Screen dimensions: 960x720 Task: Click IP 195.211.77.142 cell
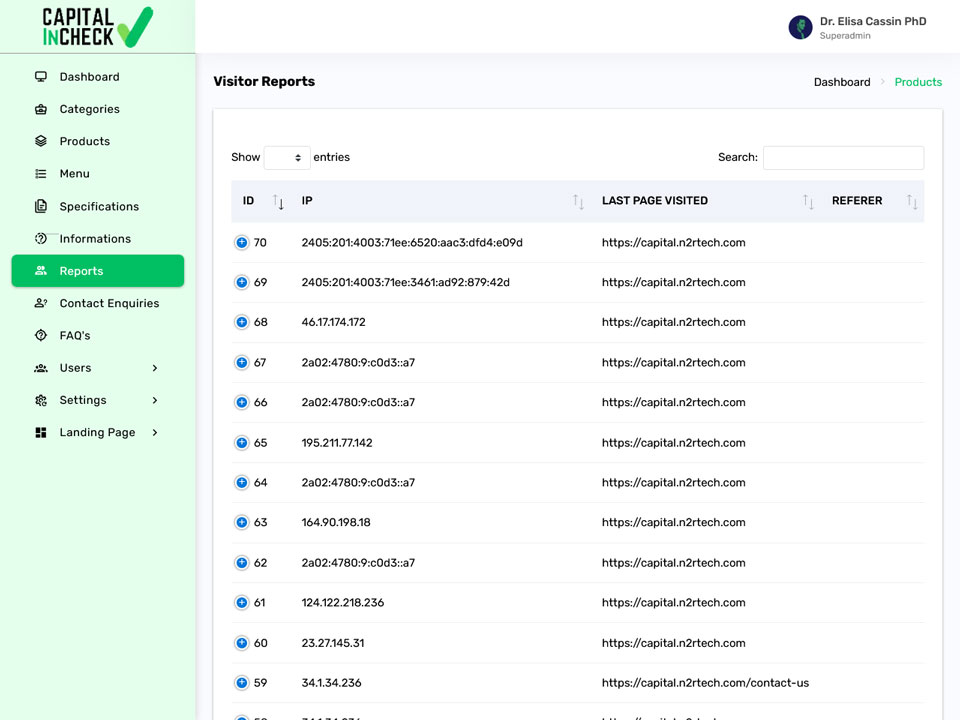tap(337, 443)
